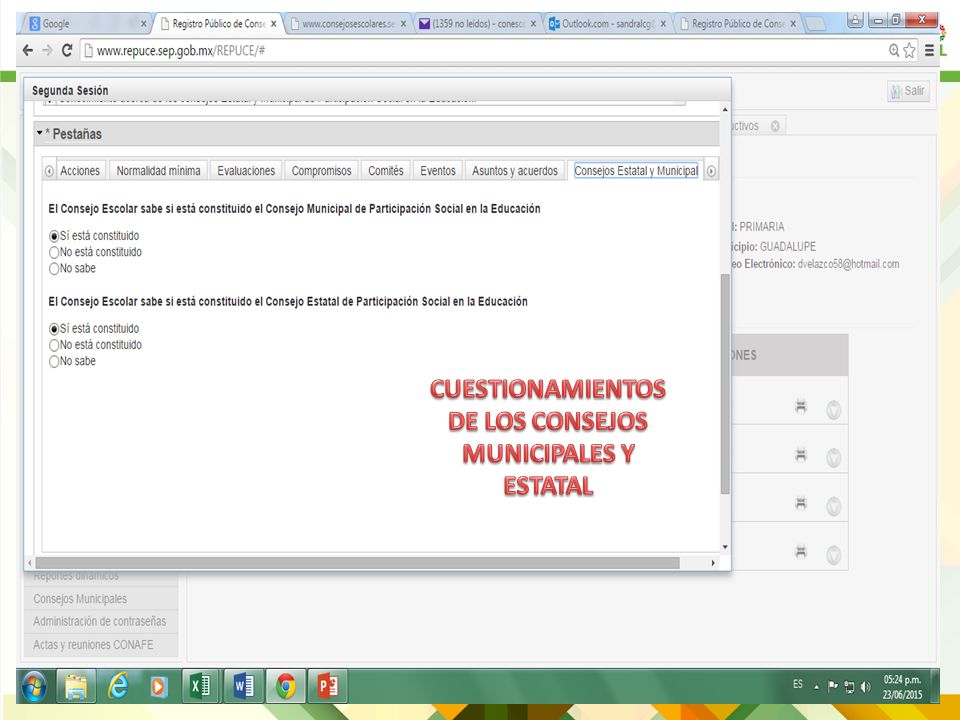Close the 'ctivos' background tab with its x
The height and width of the screenshot is (720, 960).
775,126
